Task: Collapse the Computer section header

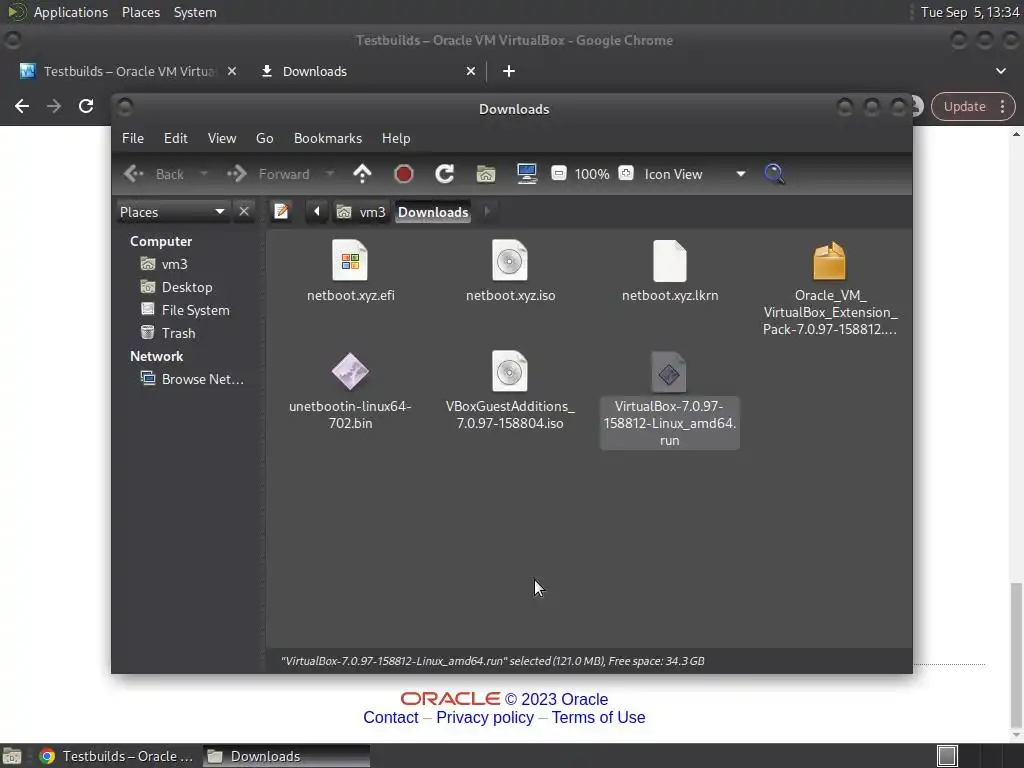Action: tap(161, 241)
